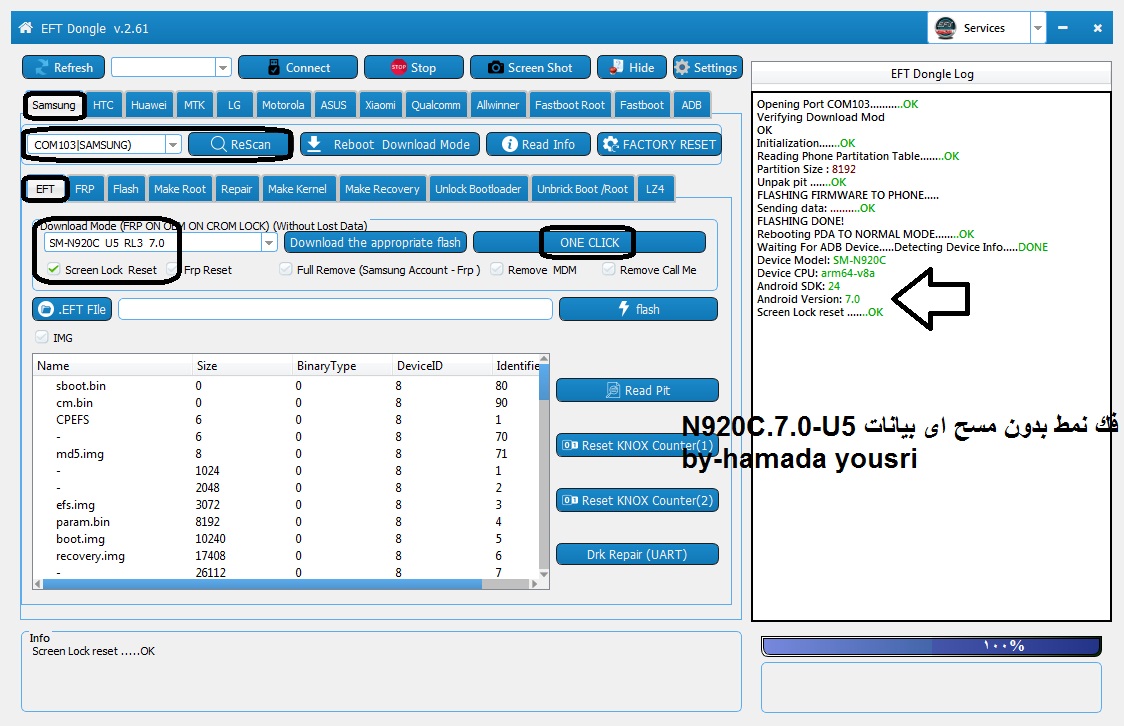The image size is (1124, 726).
Task: Select the Unlock Bootloader sub-tab
Action: pos(478,189)
